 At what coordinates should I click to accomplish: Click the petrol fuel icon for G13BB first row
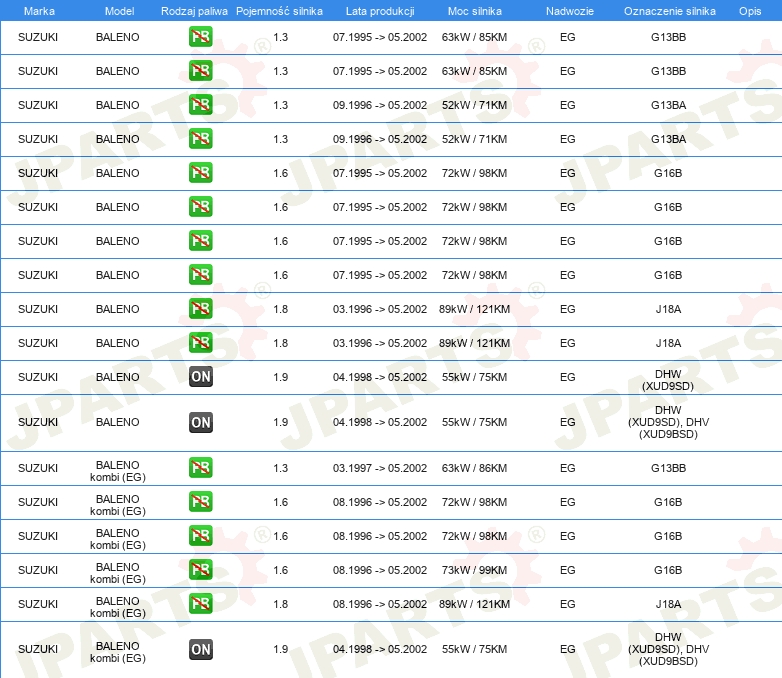click(200, 37)
